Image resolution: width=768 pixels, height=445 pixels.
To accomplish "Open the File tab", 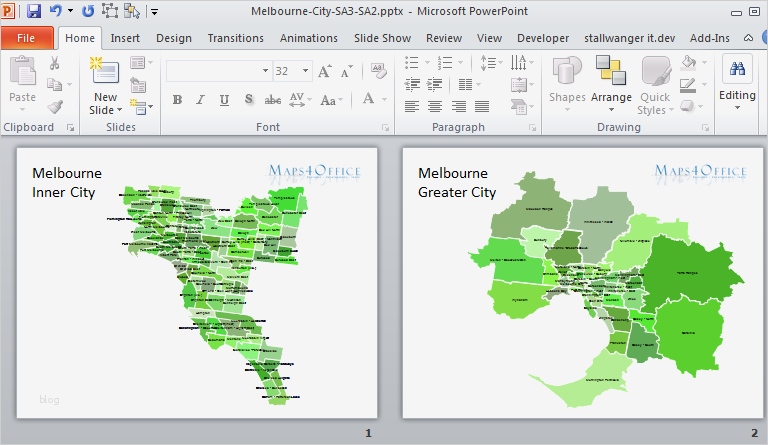I will pos(26,38).
